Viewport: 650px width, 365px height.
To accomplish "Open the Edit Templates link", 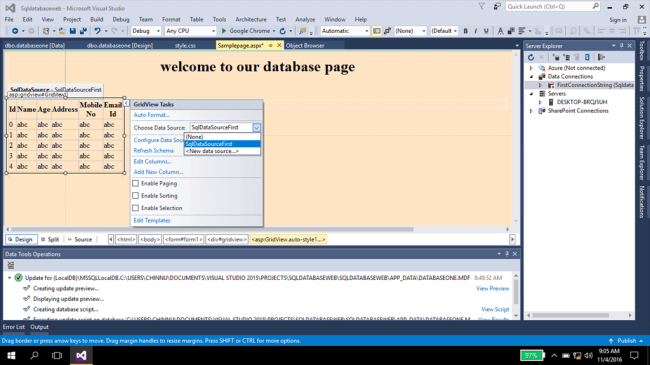I will coord(152,220).
